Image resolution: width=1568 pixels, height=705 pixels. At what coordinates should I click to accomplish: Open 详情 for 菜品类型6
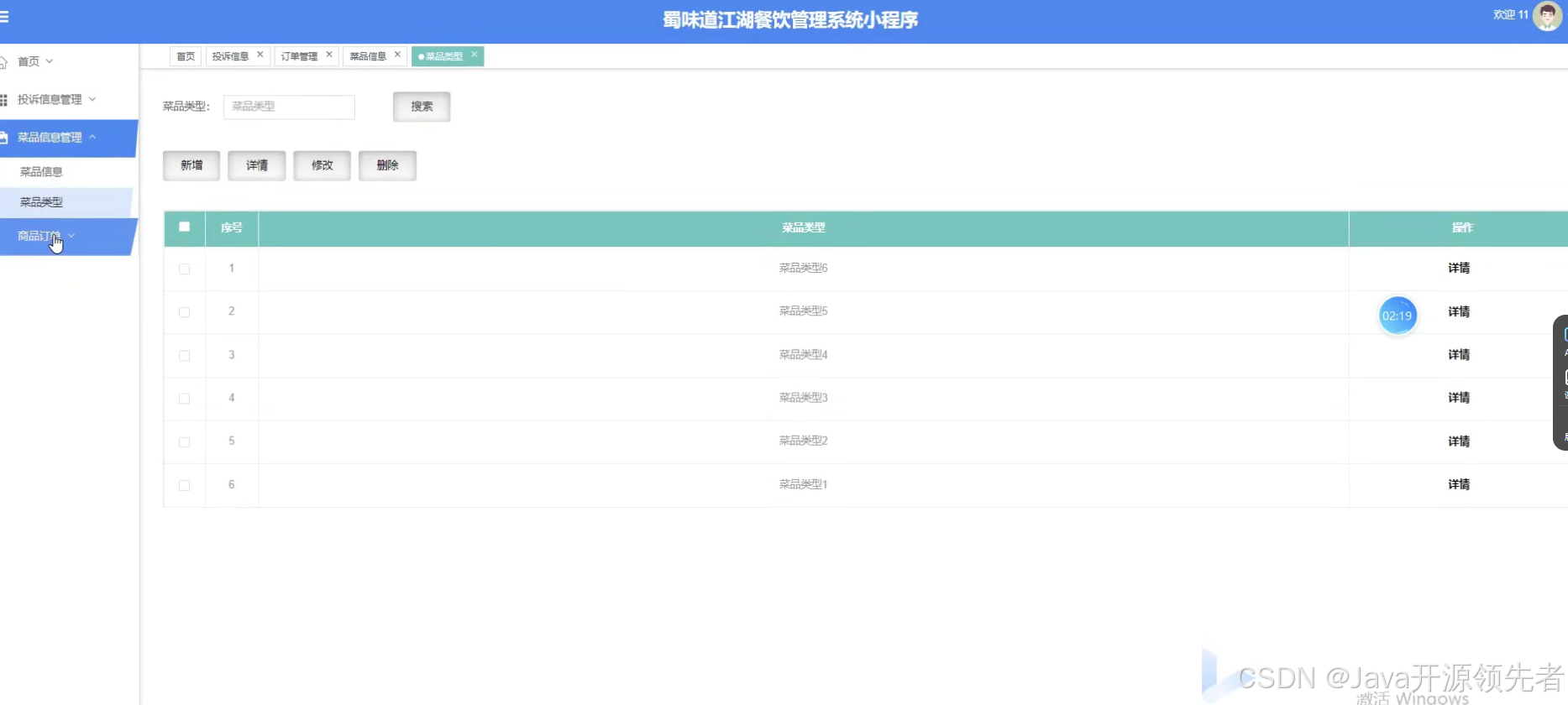point(1459,268)
